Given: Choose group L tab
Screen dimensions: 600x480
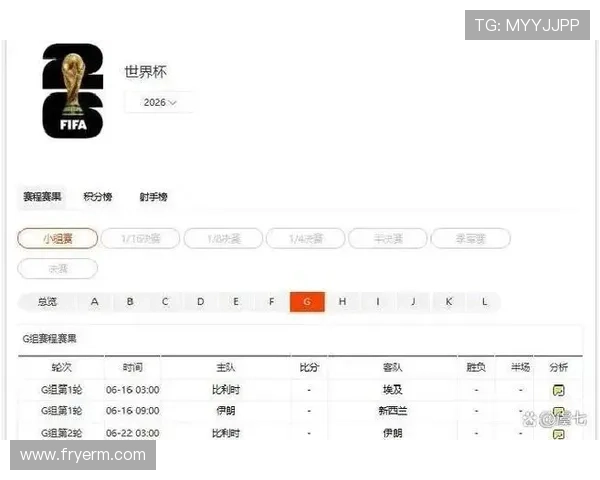Looking at the screenshot, I should click(x=484, y=302).
